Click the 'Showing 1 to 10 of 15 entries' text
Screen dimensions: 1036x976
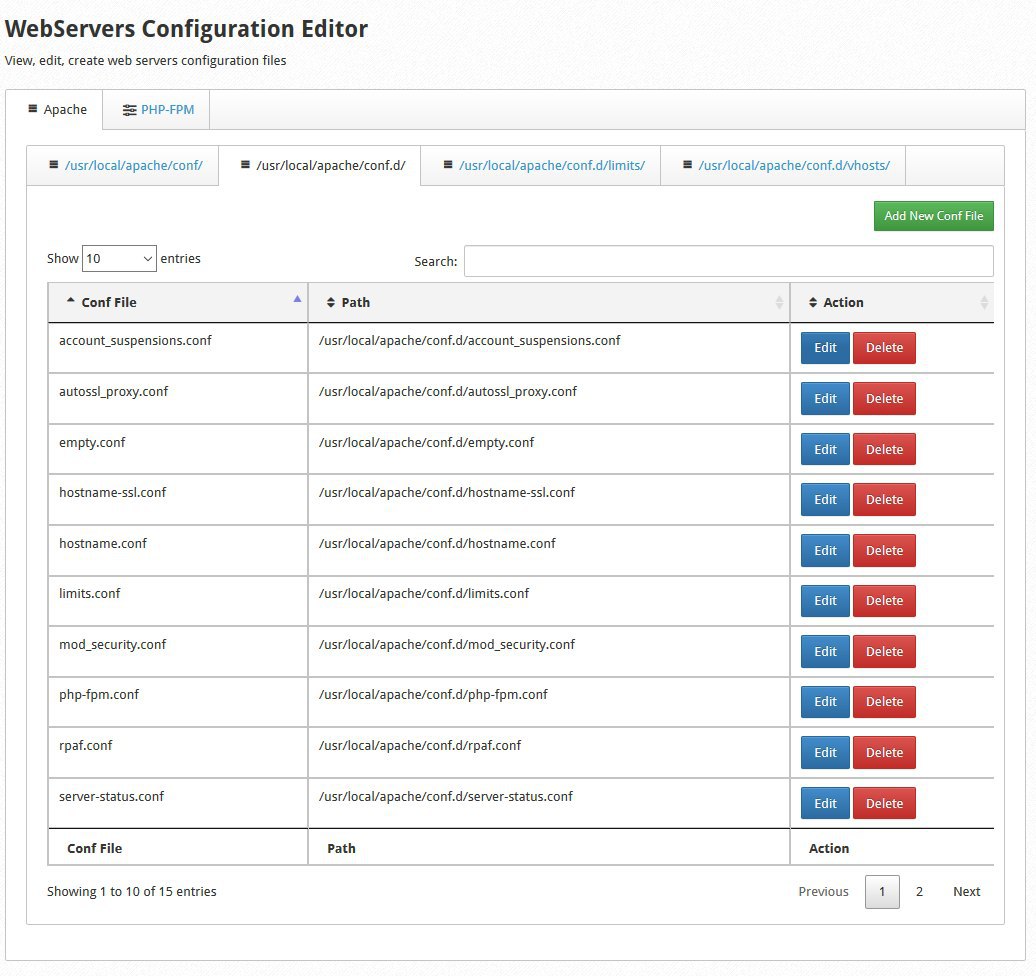(131, 892)
